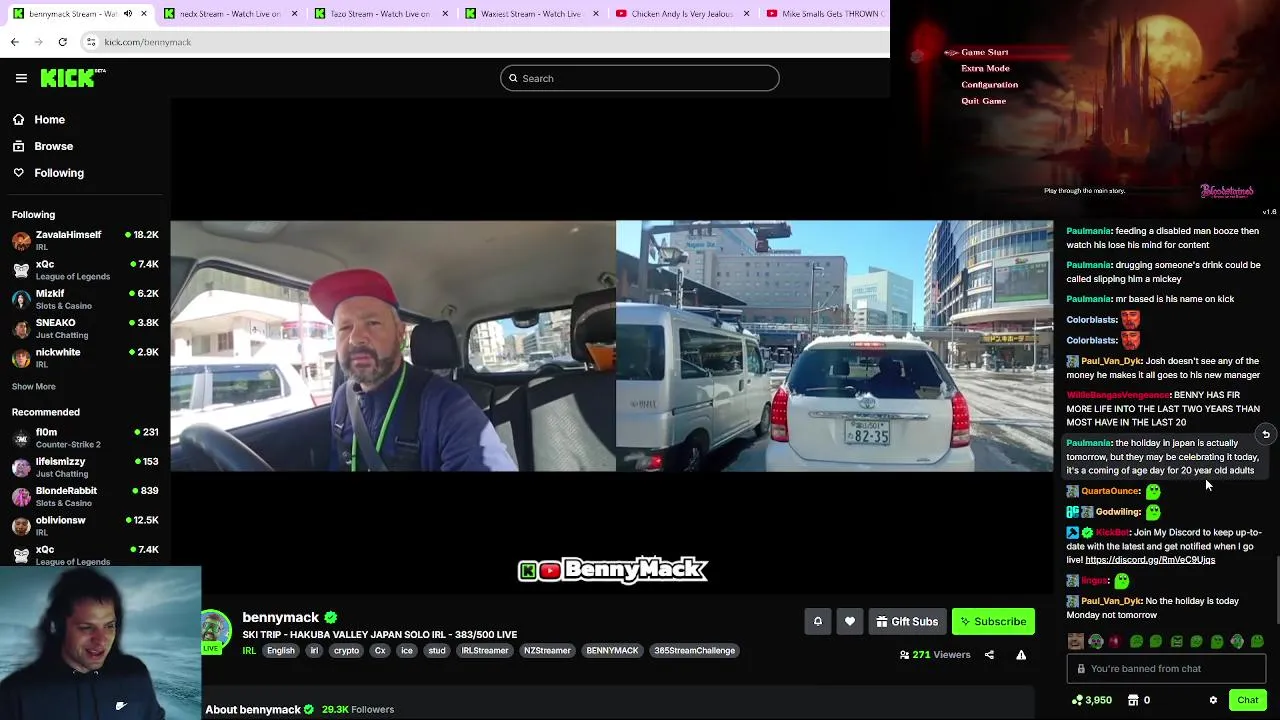The width and height of the screenshot is (1280, 720).
Task: Open the Kick hamburger sidebar menu
Action: [21, 78]
